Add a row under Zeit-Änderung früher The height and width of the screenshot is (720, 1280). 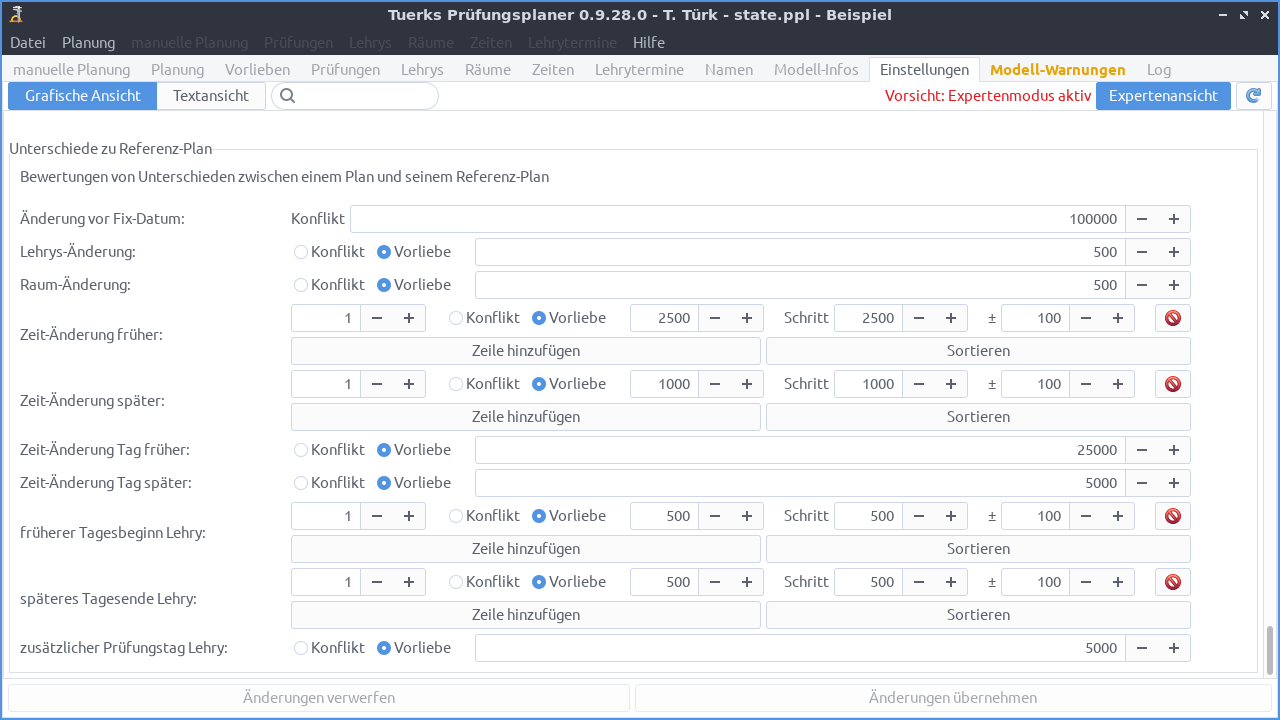525,351
